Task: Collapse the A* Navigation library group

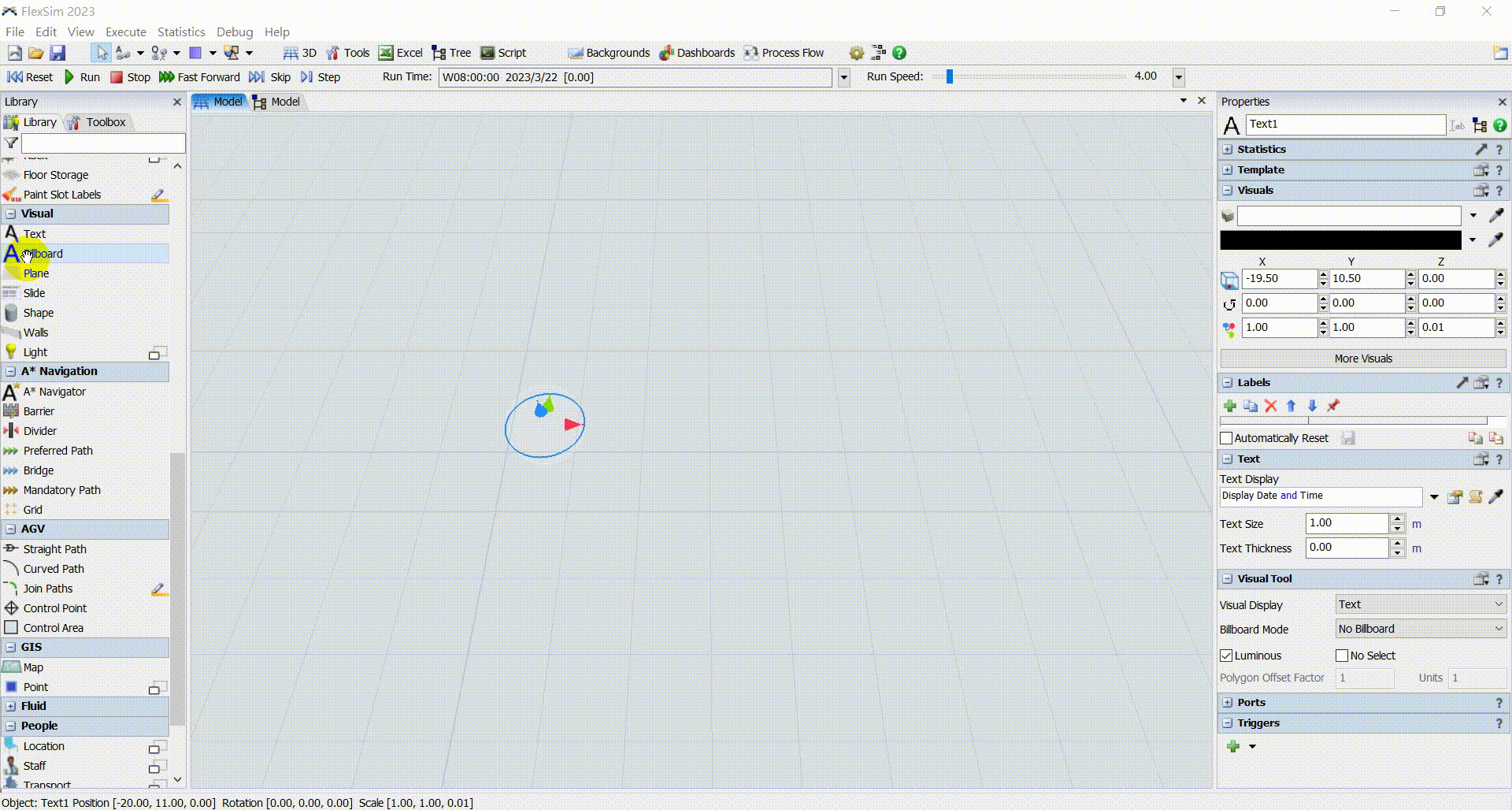Action: pos(11,371)
